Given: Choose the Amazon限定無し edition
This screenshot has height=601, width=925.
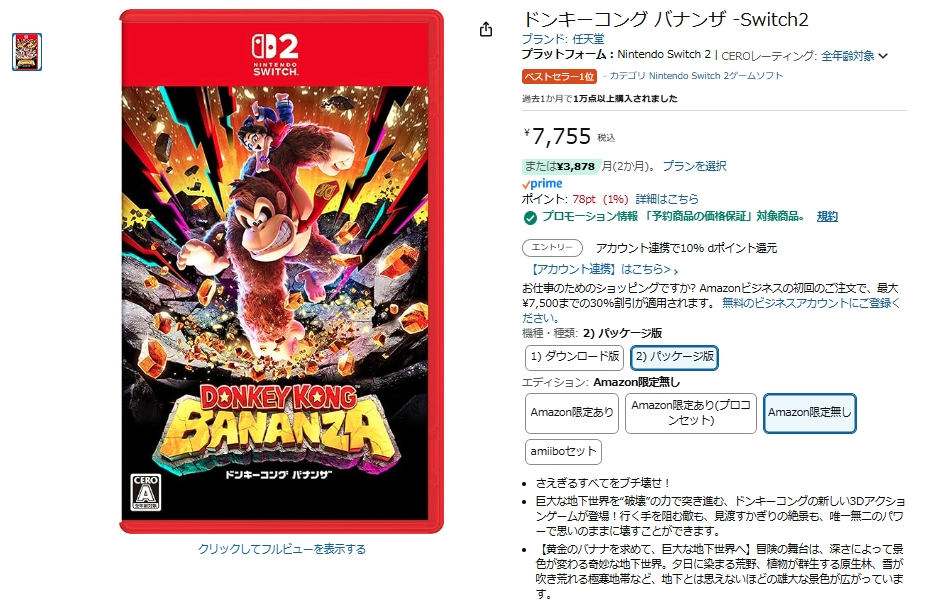Looking at the screenshot, I should (x=809, y=413).
